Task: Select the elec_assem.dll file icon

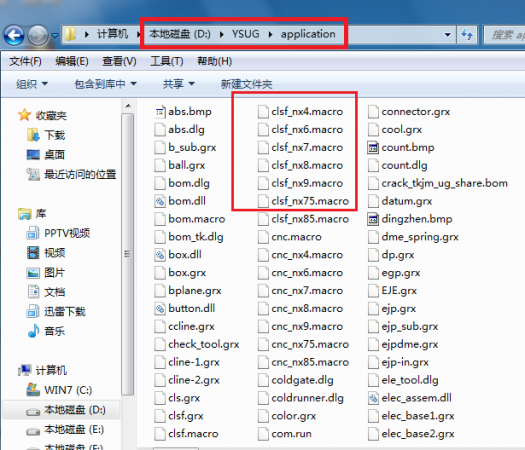Action: (x=373, y=398)
